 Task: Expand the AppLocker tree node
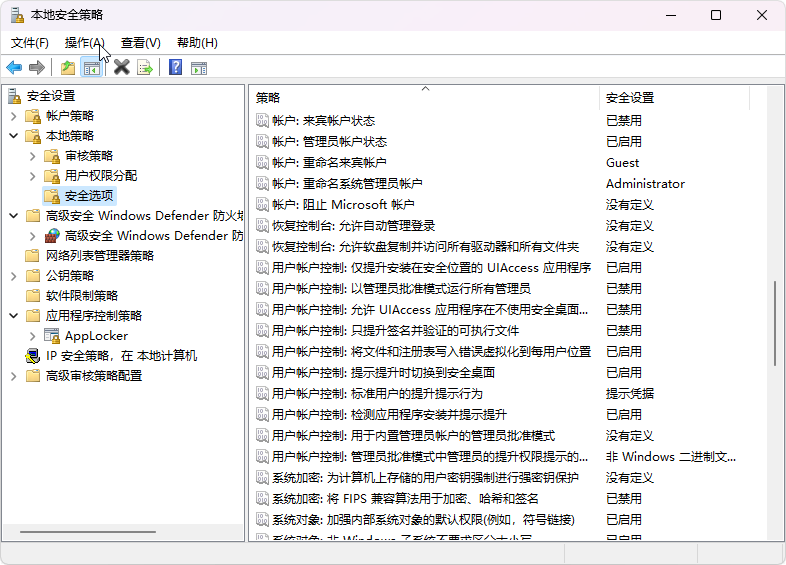pos(32,336)
